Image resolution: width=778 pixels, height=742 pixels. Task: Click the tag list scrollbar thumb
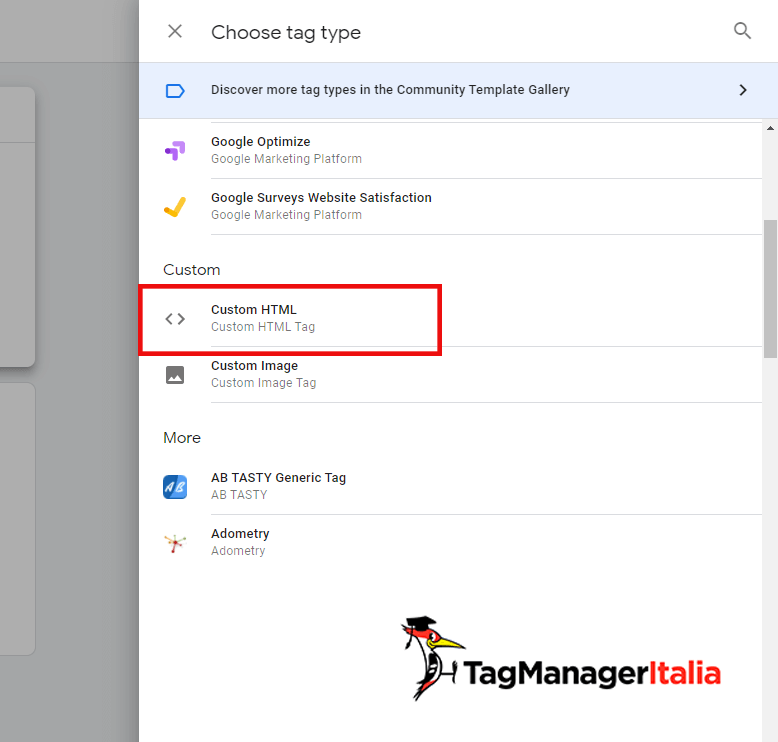click(x=770, y=289)
